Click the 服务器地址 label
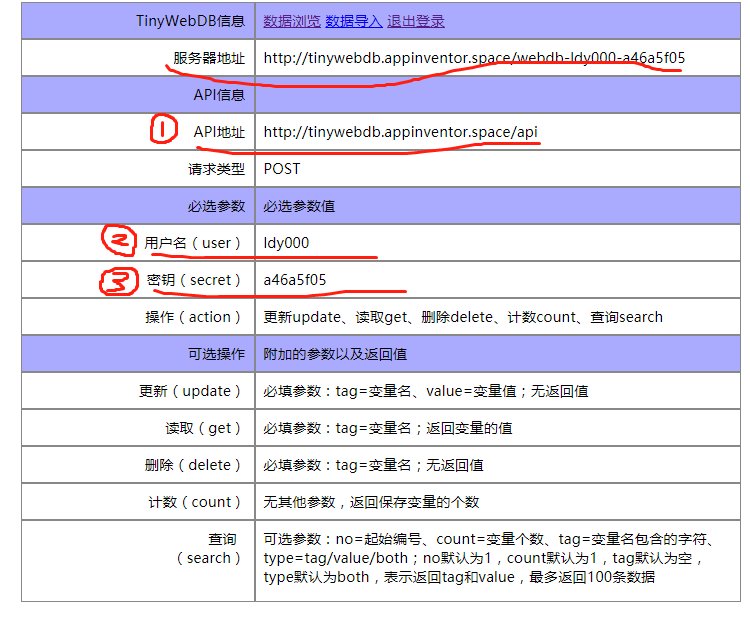Viewport: 750px width, 617px height. 209,58
